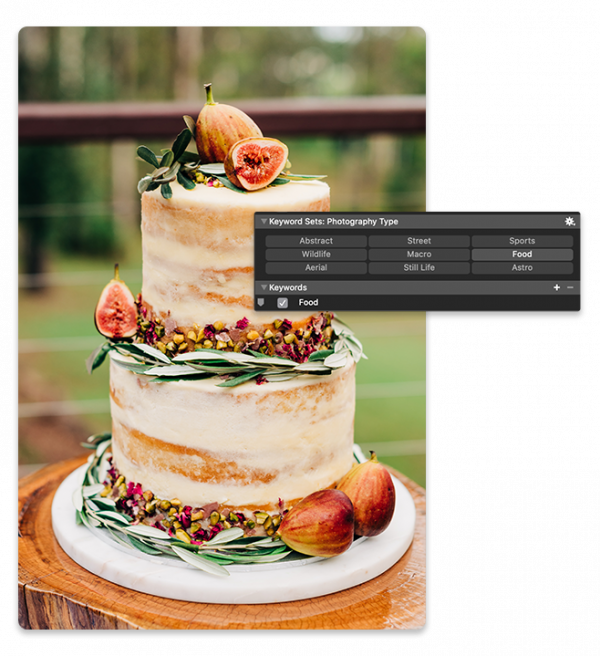
Task: Open the Keyword Sets gear settings
Action: click(x=569, y=221)
